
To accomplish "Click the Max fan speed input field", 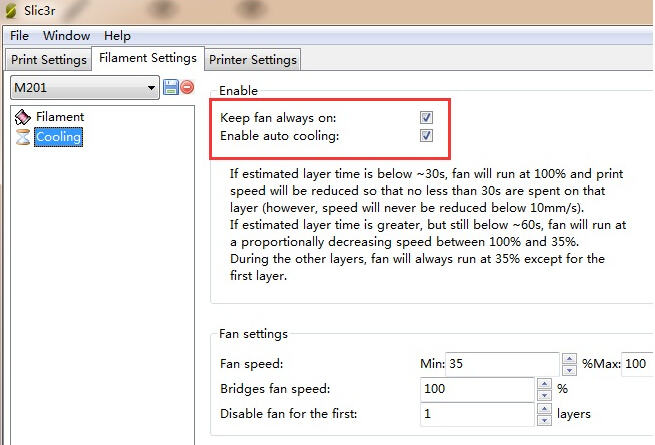I will click(x=639, y=364).
